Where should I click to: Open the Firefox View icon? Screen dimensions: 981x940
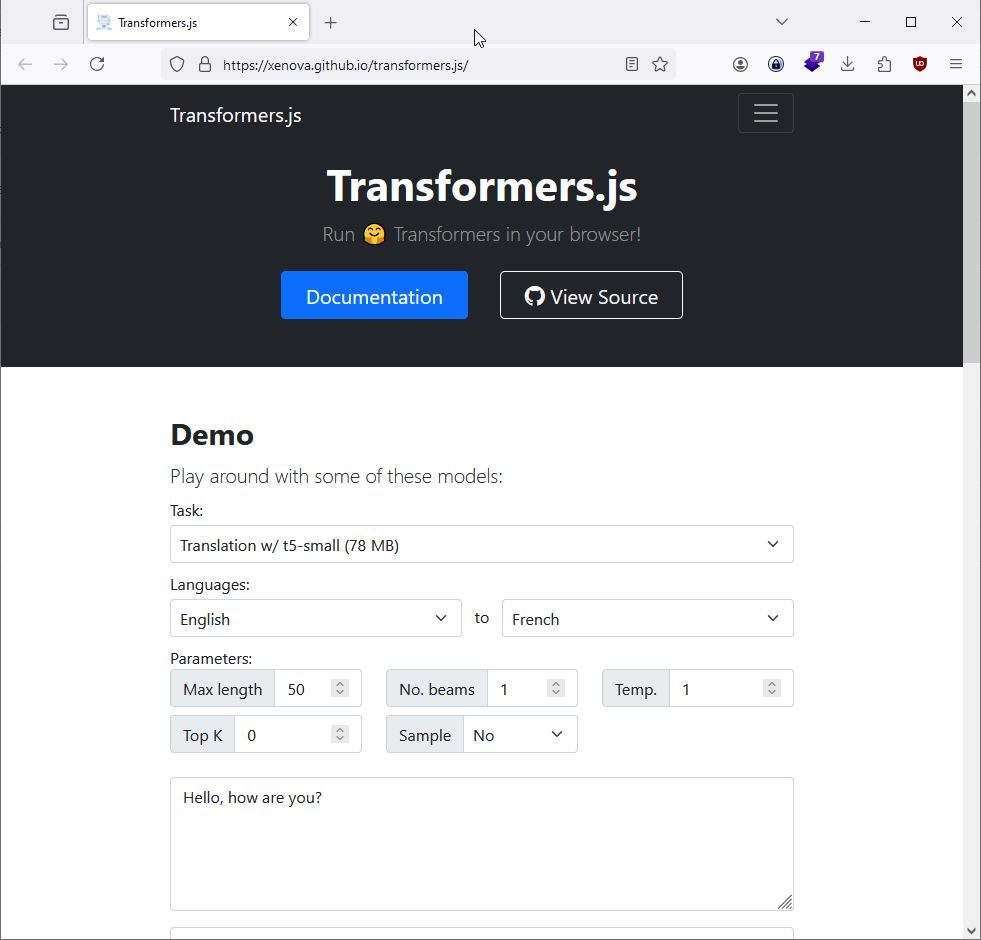[61, 23]
